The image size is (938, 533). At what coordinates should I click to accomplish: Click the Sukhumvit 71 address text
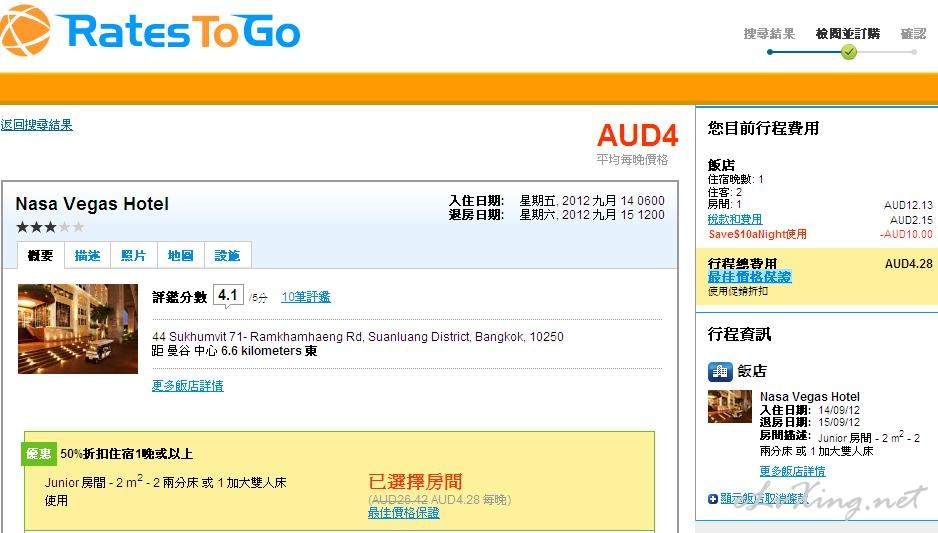pyautogui.click(x=358, y=337)
